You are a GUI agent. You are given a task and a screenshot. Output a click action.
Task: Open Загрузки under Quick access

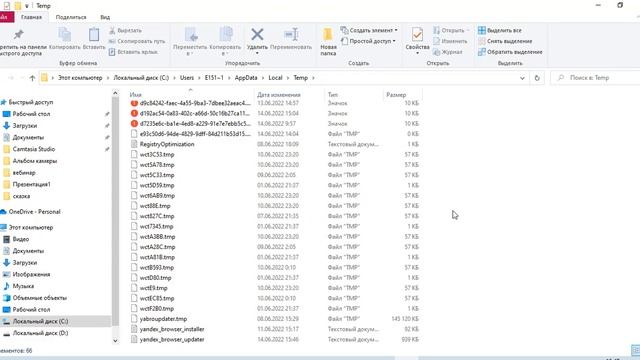[x=24, y=126]
